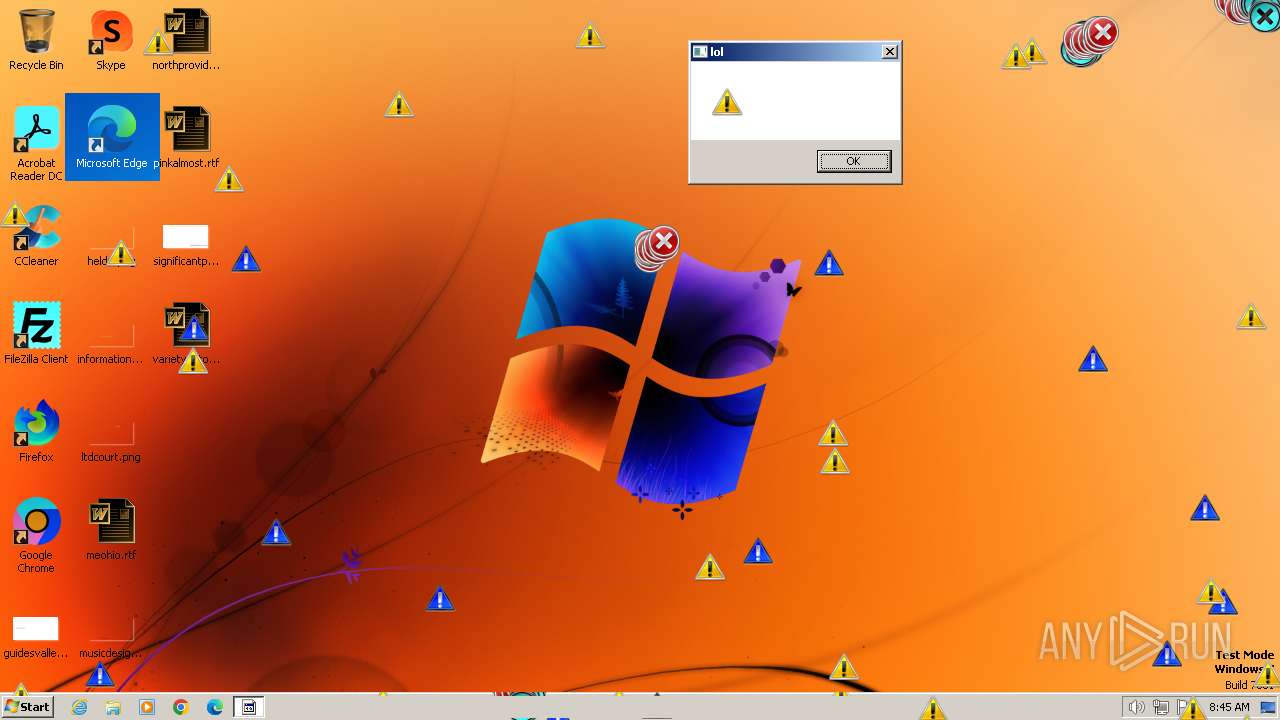This screenshot has height=720, width=1280.
Task: Click the Show desktop button
Action: pyautogui.click(x=1269, y=707)
